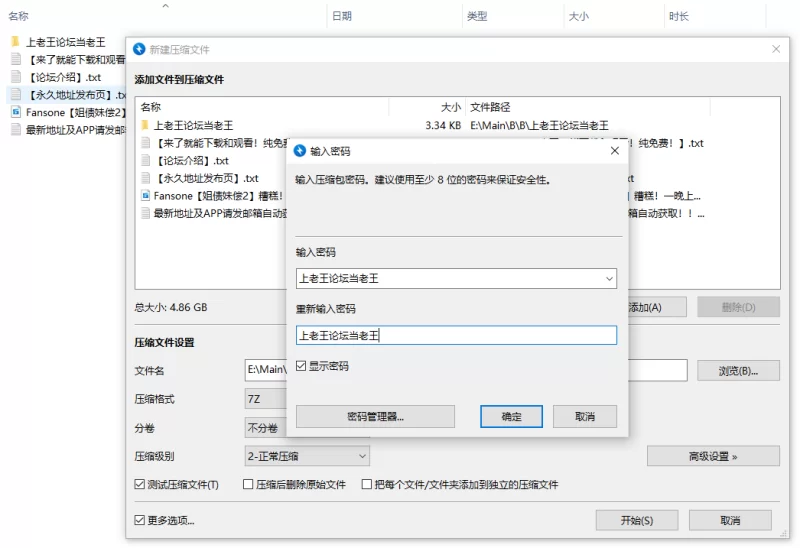
Task: Close the 输入密码 dialog with X
Action: click(x=615, y=151)
